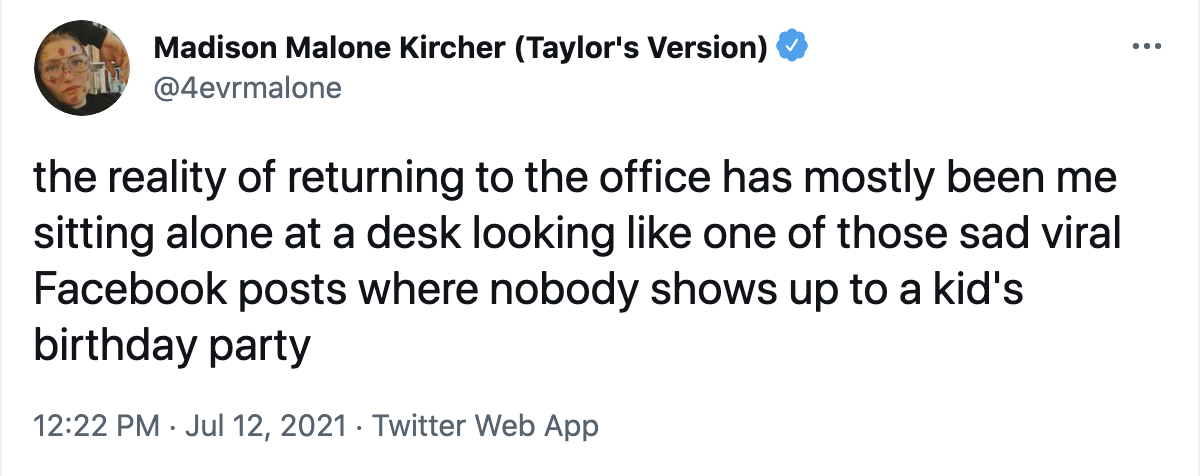Open the @4evrmalone handle link
1202x476 pixels.
(247, 88)
